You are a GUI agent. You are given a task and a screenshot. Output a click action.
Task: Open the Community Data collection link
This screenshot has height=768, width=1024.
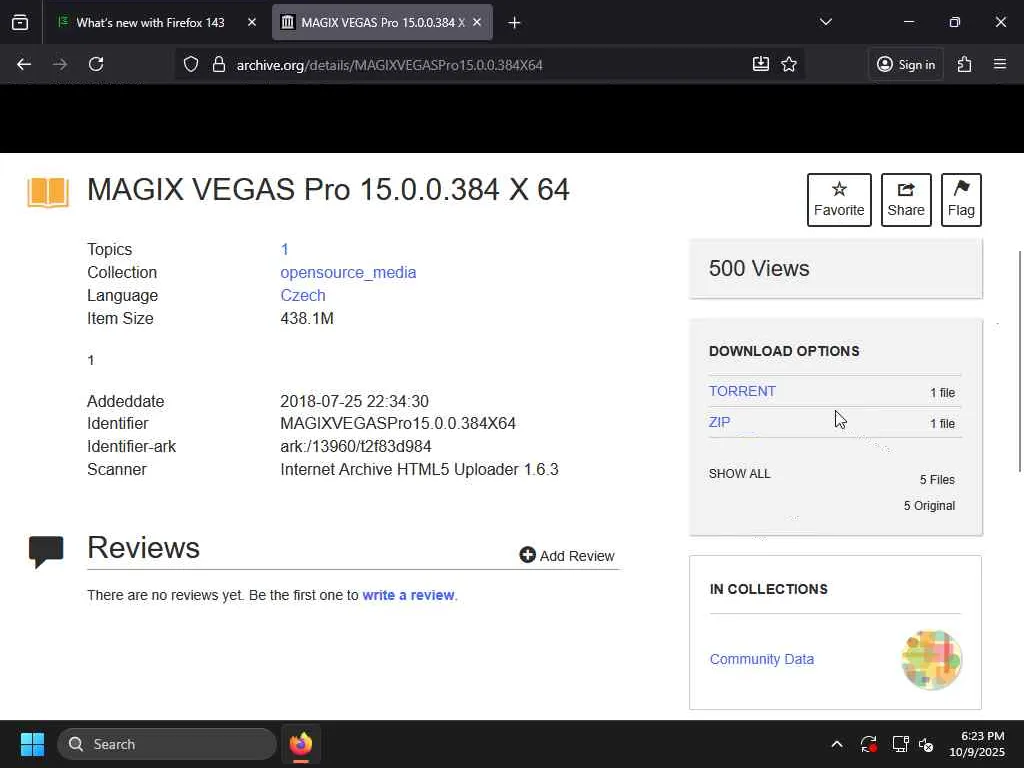click(x=762, y=659)
